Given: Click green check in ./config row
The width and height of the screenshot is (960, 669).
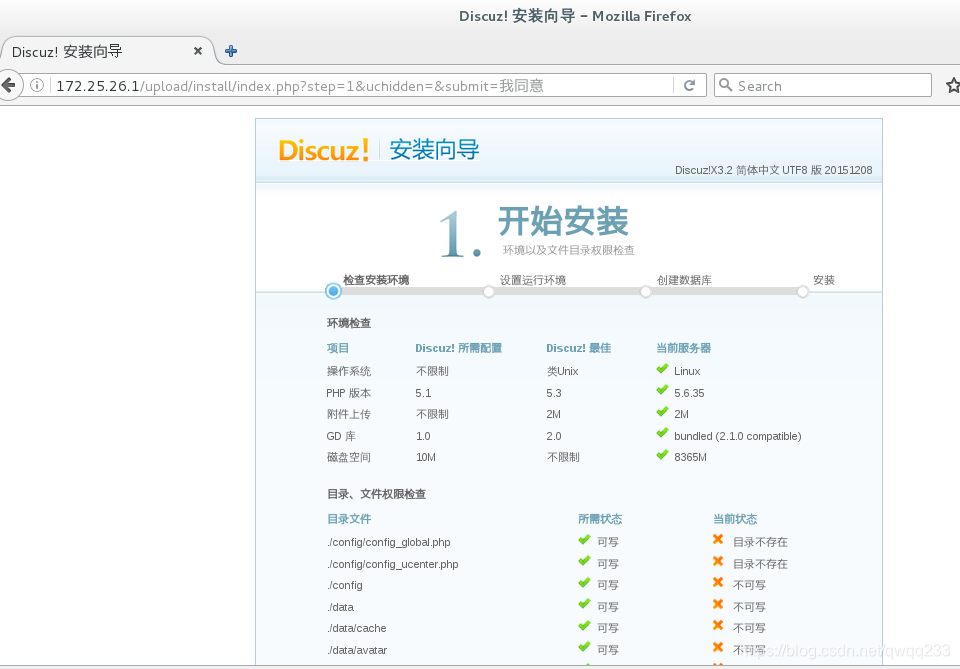Looking at the screenshot, I should point(584,583).
